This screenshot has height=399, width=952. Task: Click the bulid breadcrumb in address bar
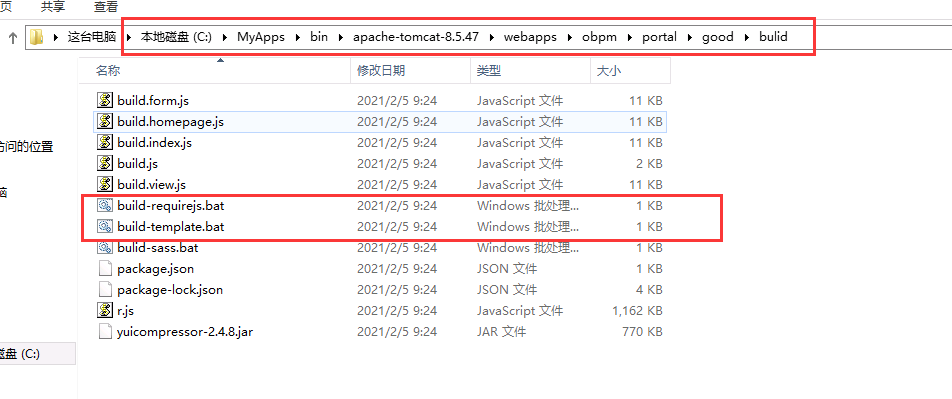click(x=773, y=37)
